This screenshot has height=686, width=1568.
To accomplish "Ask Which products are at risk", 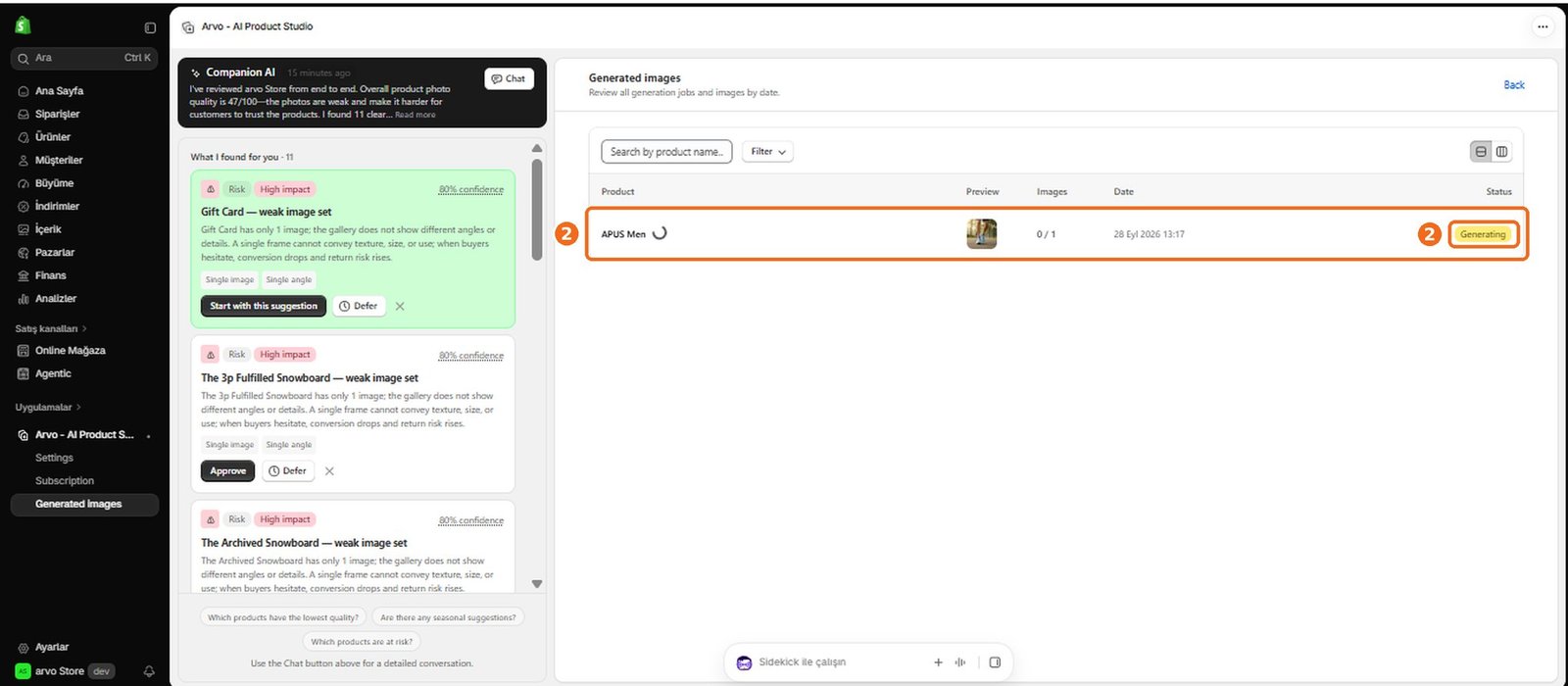I will [x=362, y=642].
